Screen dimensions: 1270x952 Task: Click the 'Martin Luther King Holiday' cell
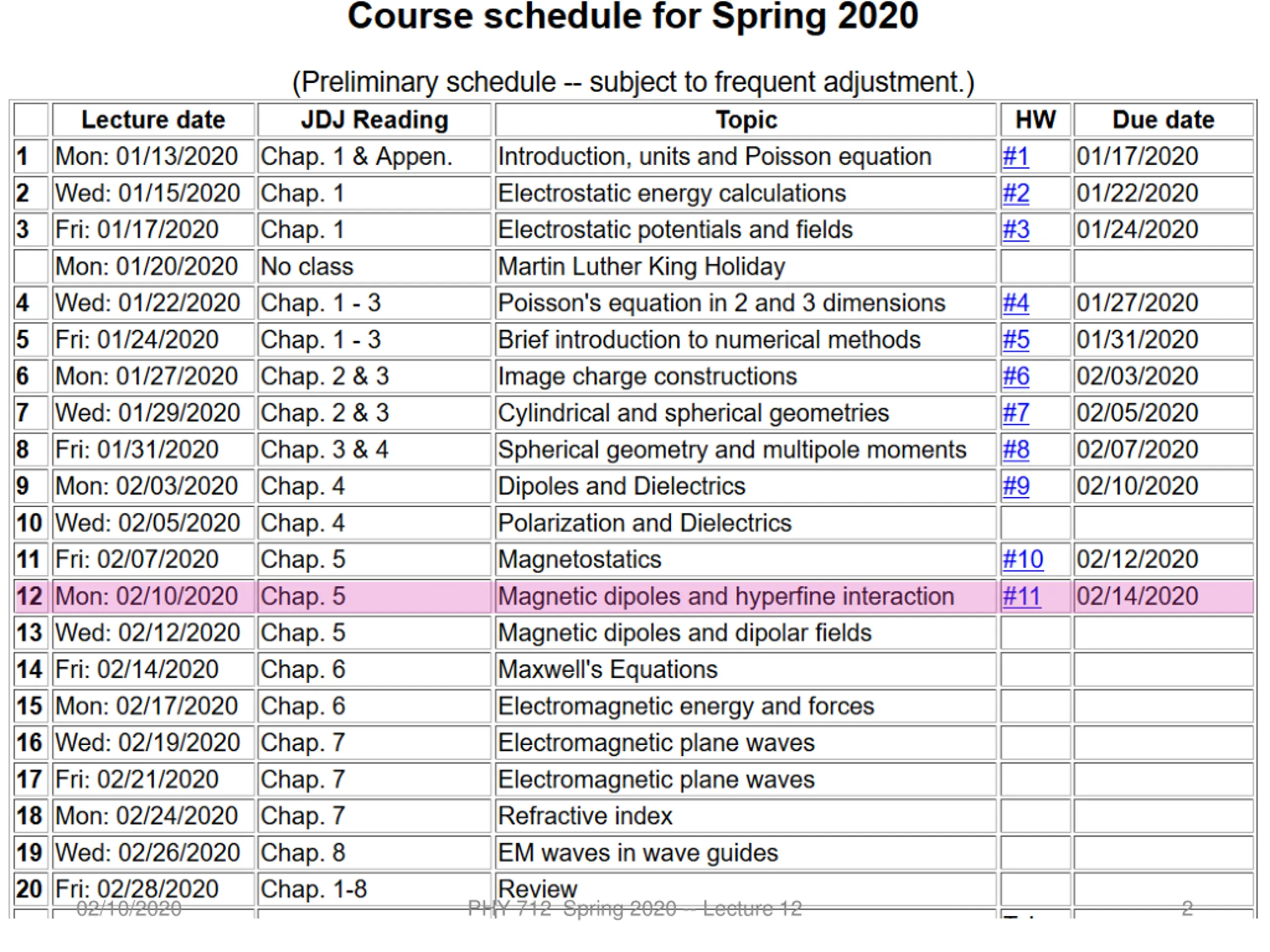click(x=641, y=267)
